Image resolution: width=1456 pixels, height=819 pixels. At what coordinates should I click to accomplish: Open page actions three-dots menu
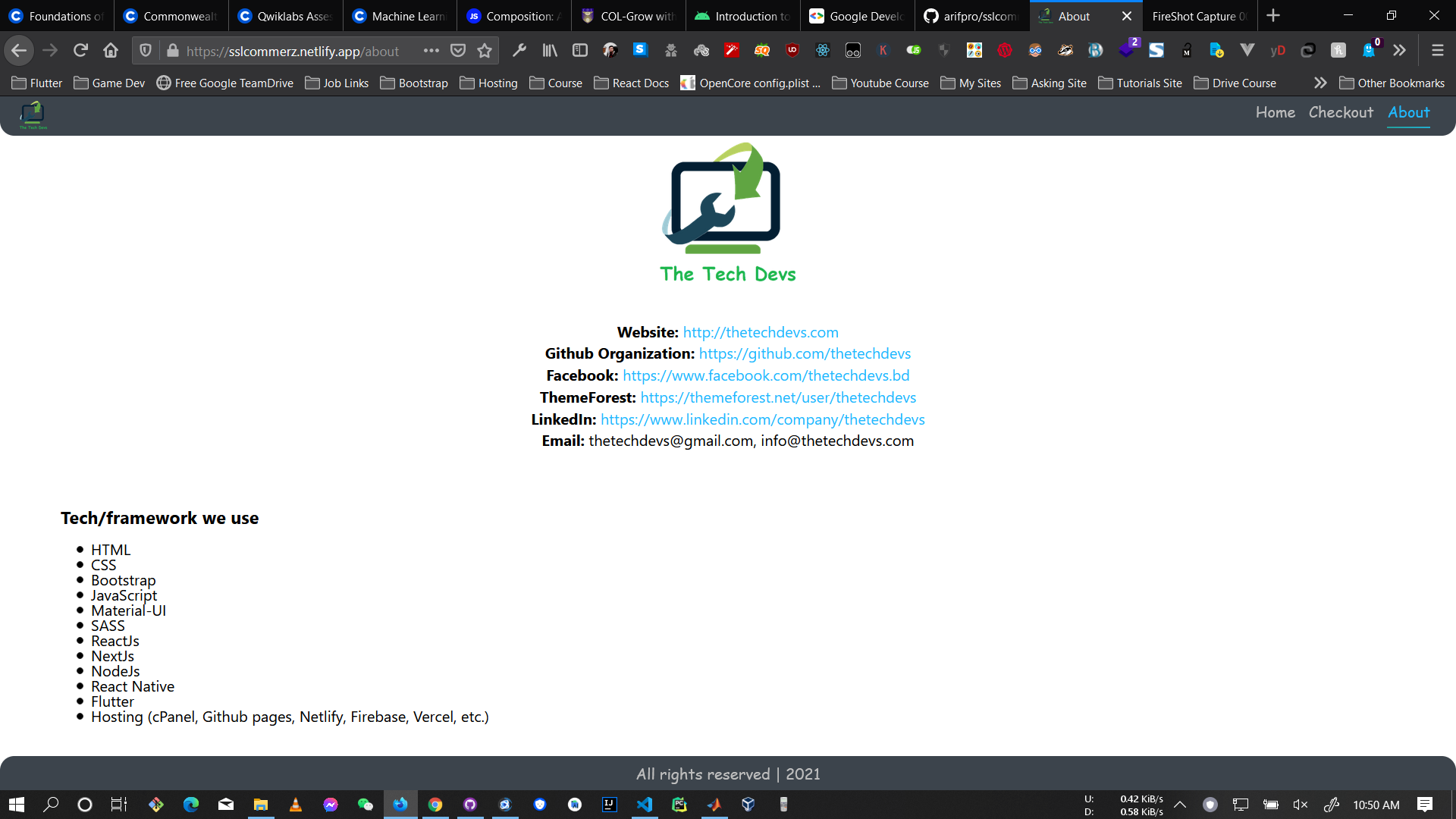(x=431, y=51)
